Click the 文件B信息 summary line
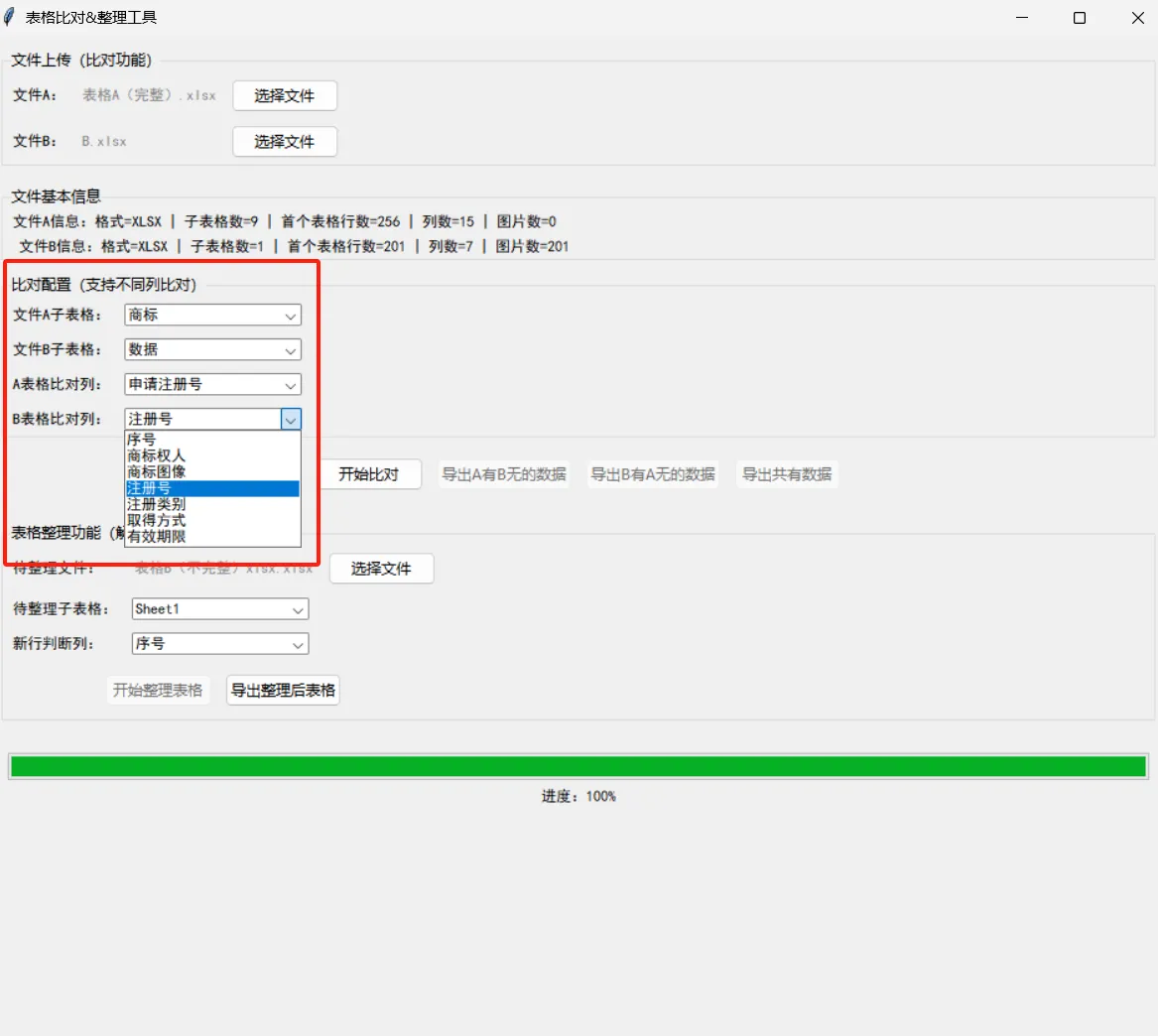Screen dimensions: 1158x1036 point(294,247)
